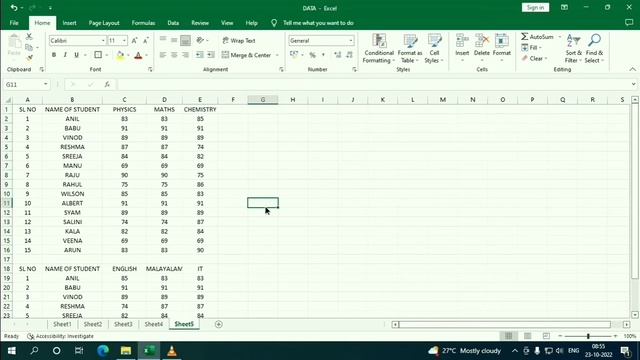
Task: Open Merge & Center dropdown arrow
Action: (x=277, y=55)
